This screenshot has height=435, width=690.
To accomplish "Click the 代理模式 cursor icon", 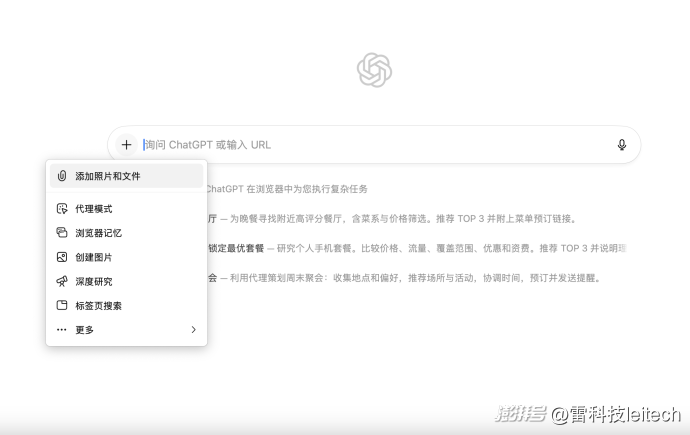I will pyautogui.click(x=62, y=209).
